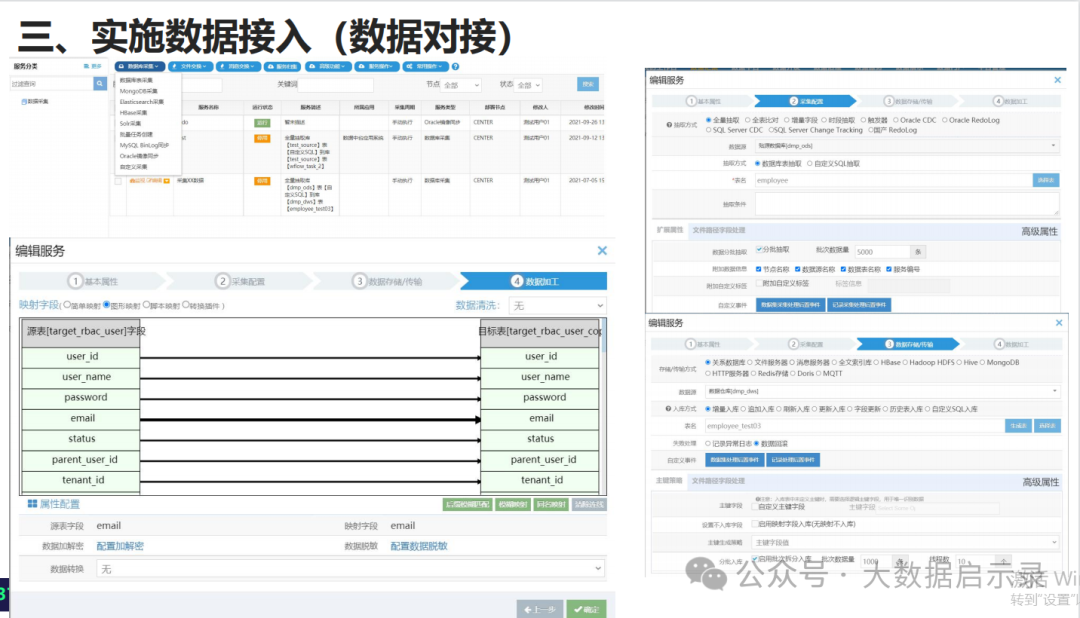The height and width of the screenshot is (618, 1080).
Task: Click the 数据采集 tree node icon in the sidebar
Action: [x=24, y=101]
